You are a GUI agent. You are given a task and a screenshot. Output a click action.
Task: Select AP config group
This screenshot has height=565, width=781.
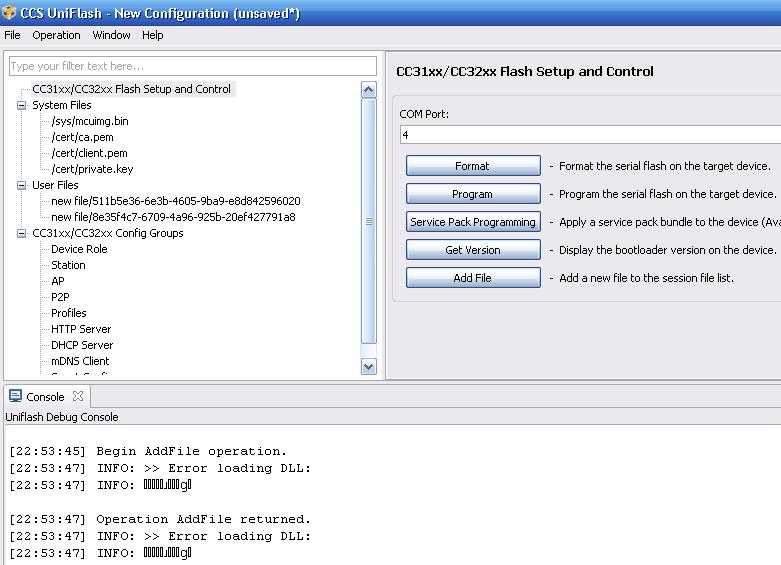click(58, 281)
